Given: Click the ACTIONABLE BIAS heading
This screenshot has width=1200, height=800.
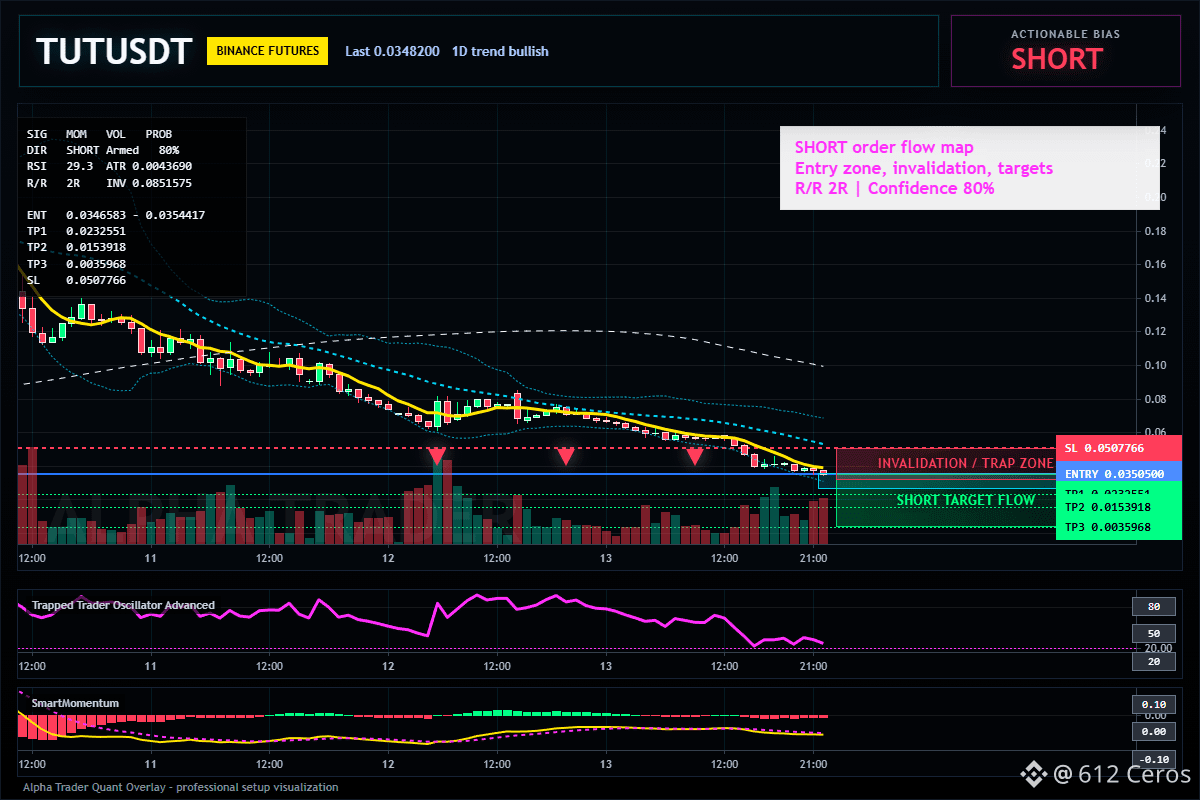Looking at the screenshot, I should (1065, 34).
